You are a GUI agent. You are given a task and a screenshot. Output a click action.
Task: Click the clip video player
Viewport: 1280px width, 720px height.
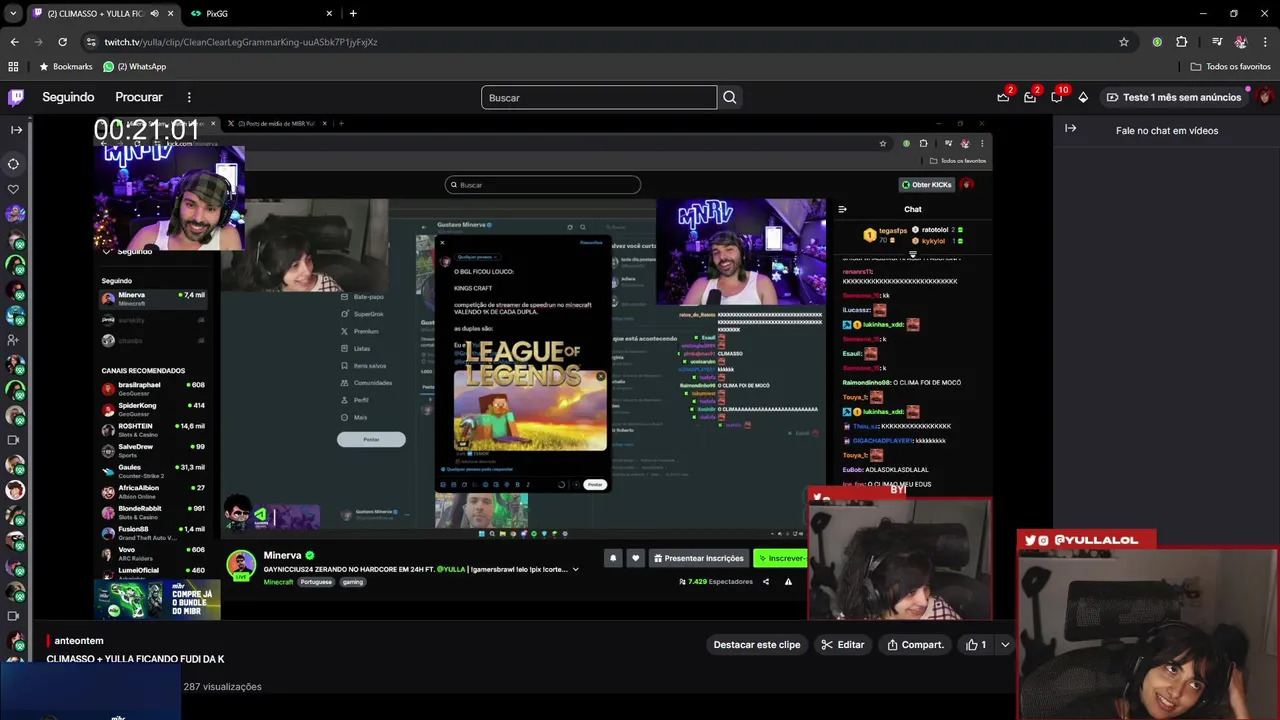point(542,366)
